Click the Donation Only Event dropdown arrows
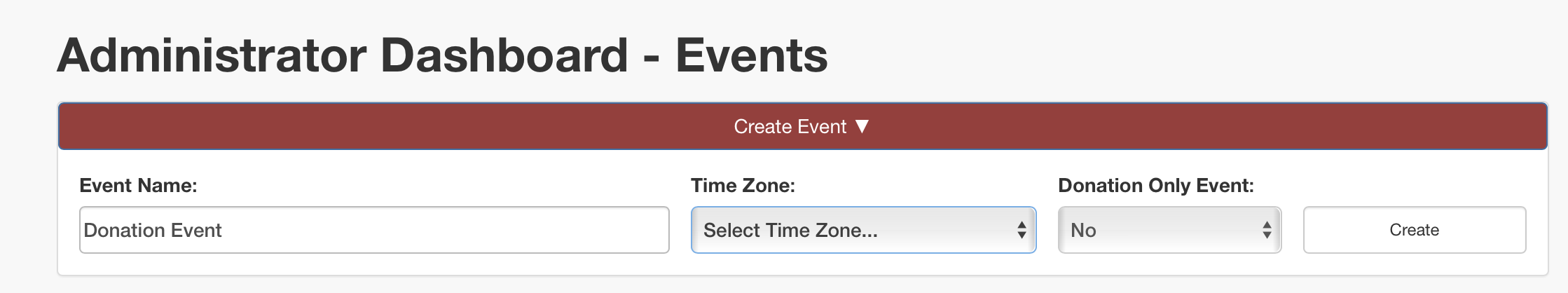 (1267, 230)
